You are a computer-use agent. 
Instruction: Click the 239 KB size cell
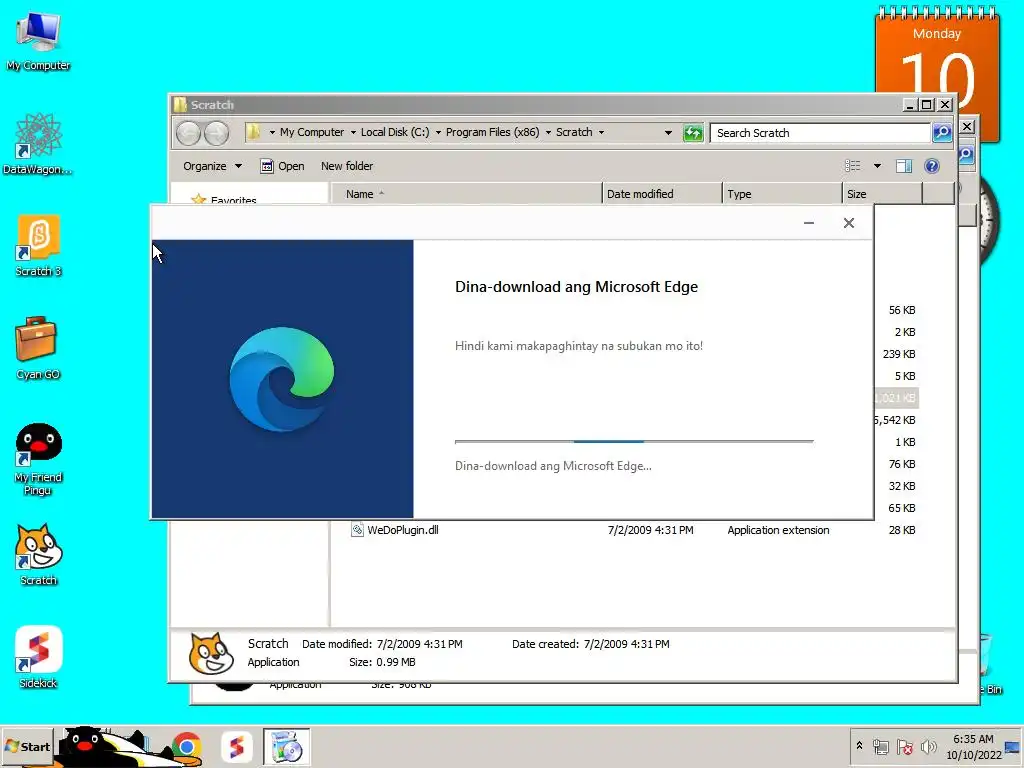[899, 354]
